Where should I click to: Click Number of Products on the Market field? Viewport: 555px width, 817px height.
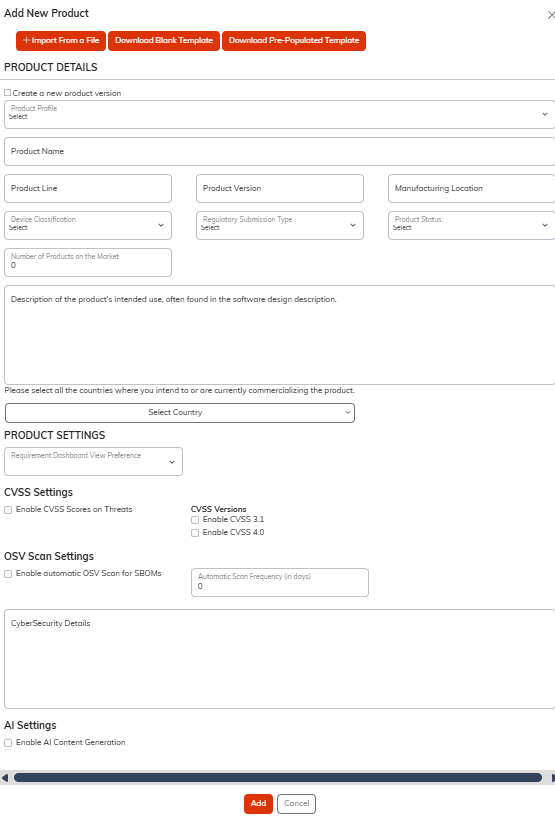(x=88, y=263)
